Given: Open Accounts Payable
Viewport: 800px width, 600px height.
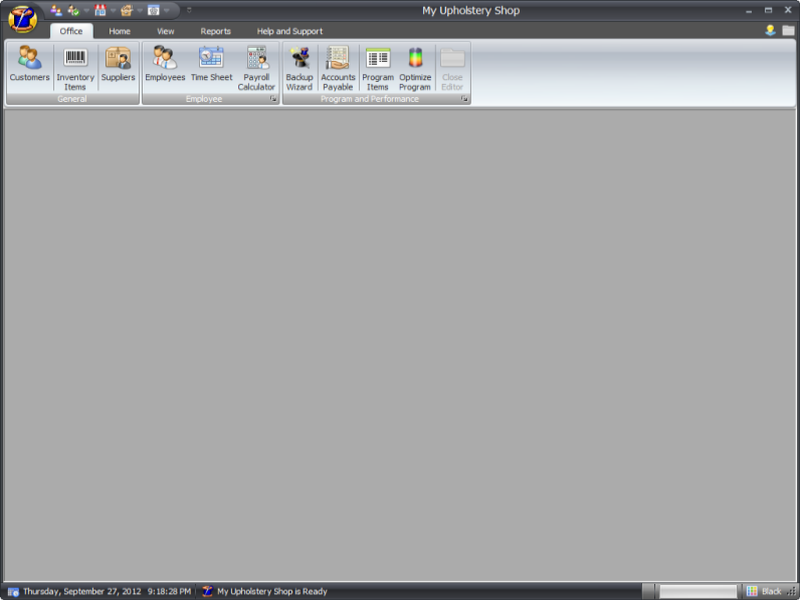Looking at the screenshot, I should [338, 68].
